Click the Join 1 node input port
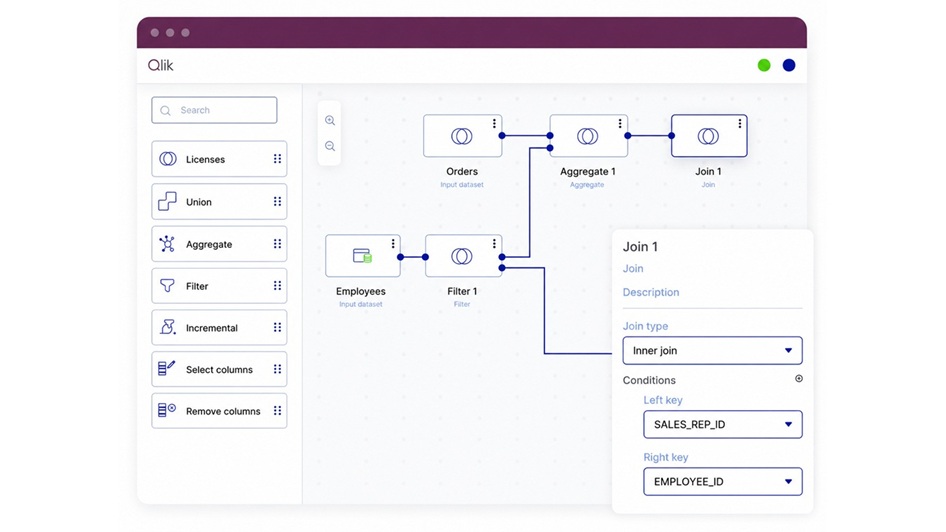The width and height of the screenshot is (946, 532). (x=671, y=136)
